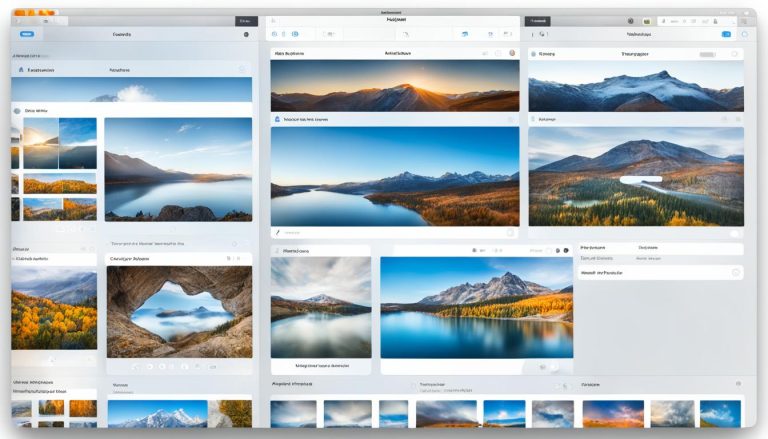
Task: Click the blue lock icon above the center lake photo
Action: (277, 119)
